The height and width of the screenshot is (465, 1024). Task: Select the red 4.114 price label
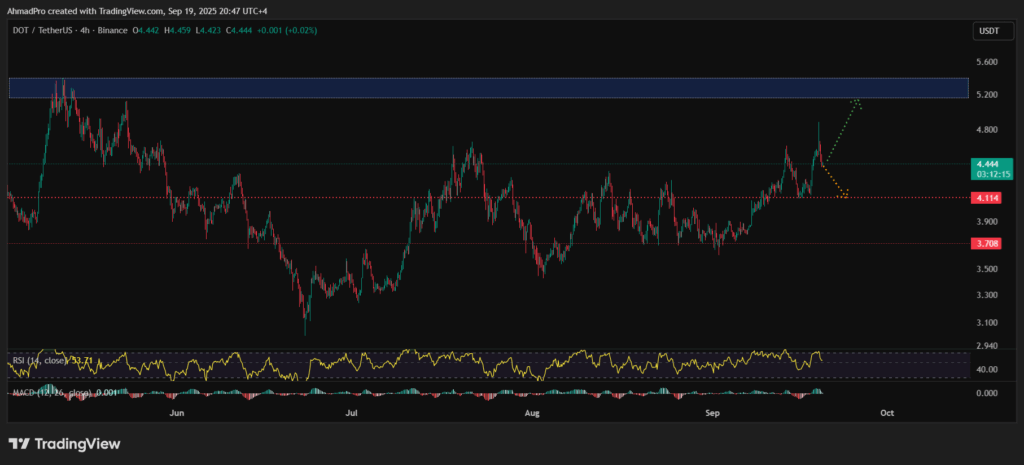pos(986,197)
